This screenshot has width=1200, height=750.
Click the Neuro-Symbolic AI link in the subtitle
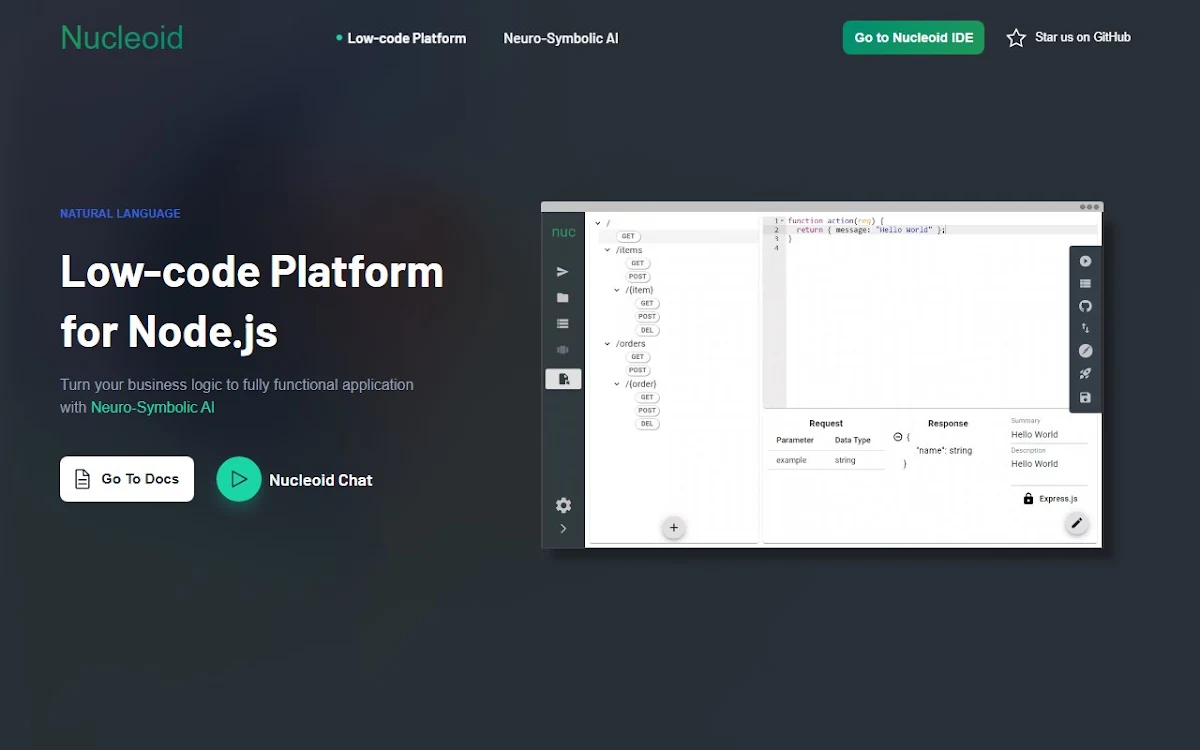153,407
